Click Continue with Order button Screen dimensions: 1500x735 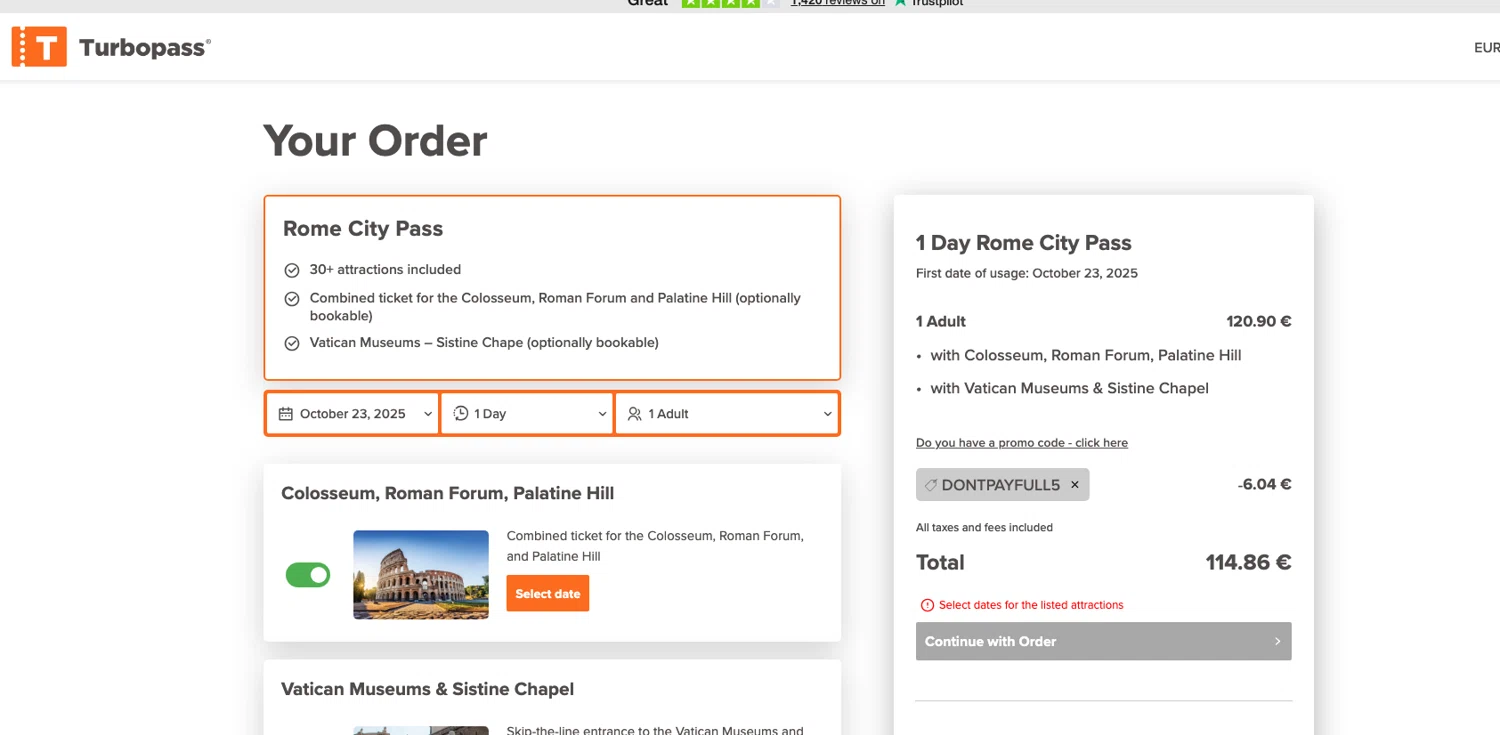point(1104,641)
